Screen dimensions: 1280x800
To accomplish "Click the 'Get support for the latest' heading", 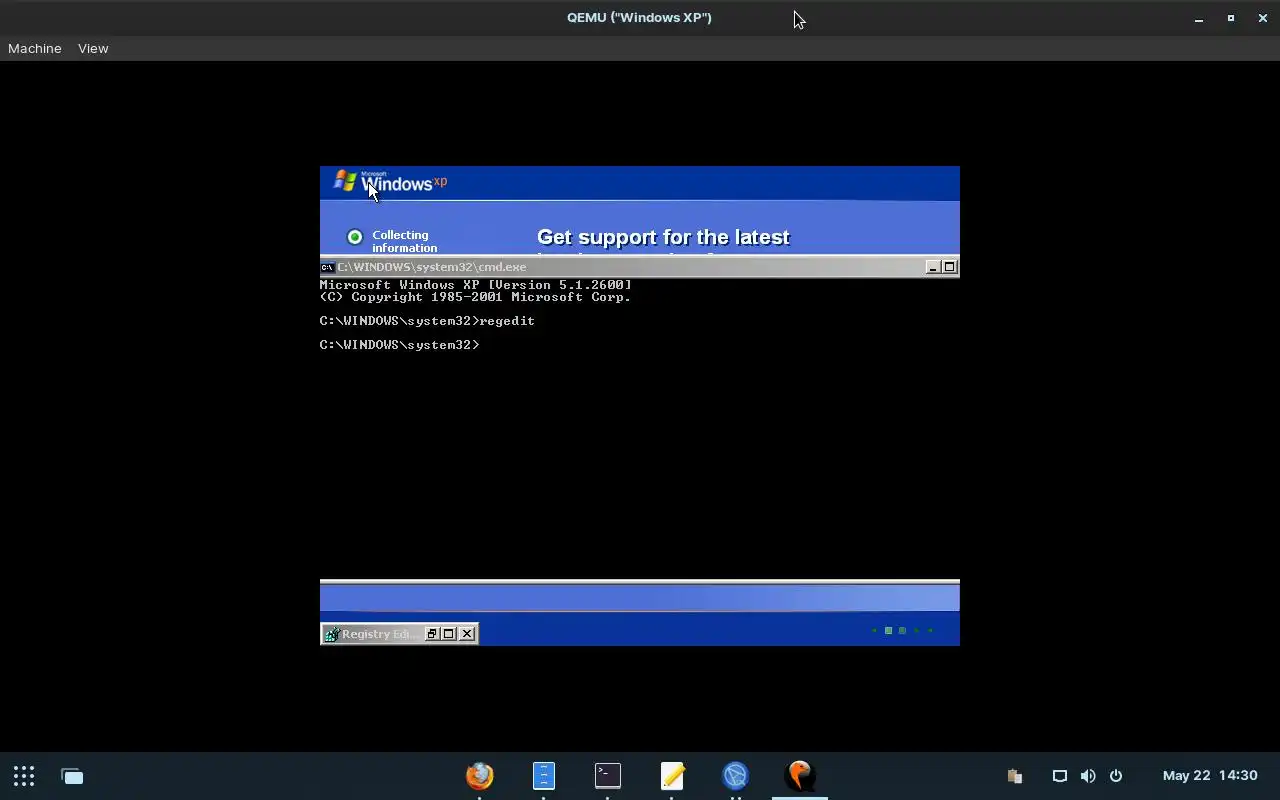I will [663, 237].
